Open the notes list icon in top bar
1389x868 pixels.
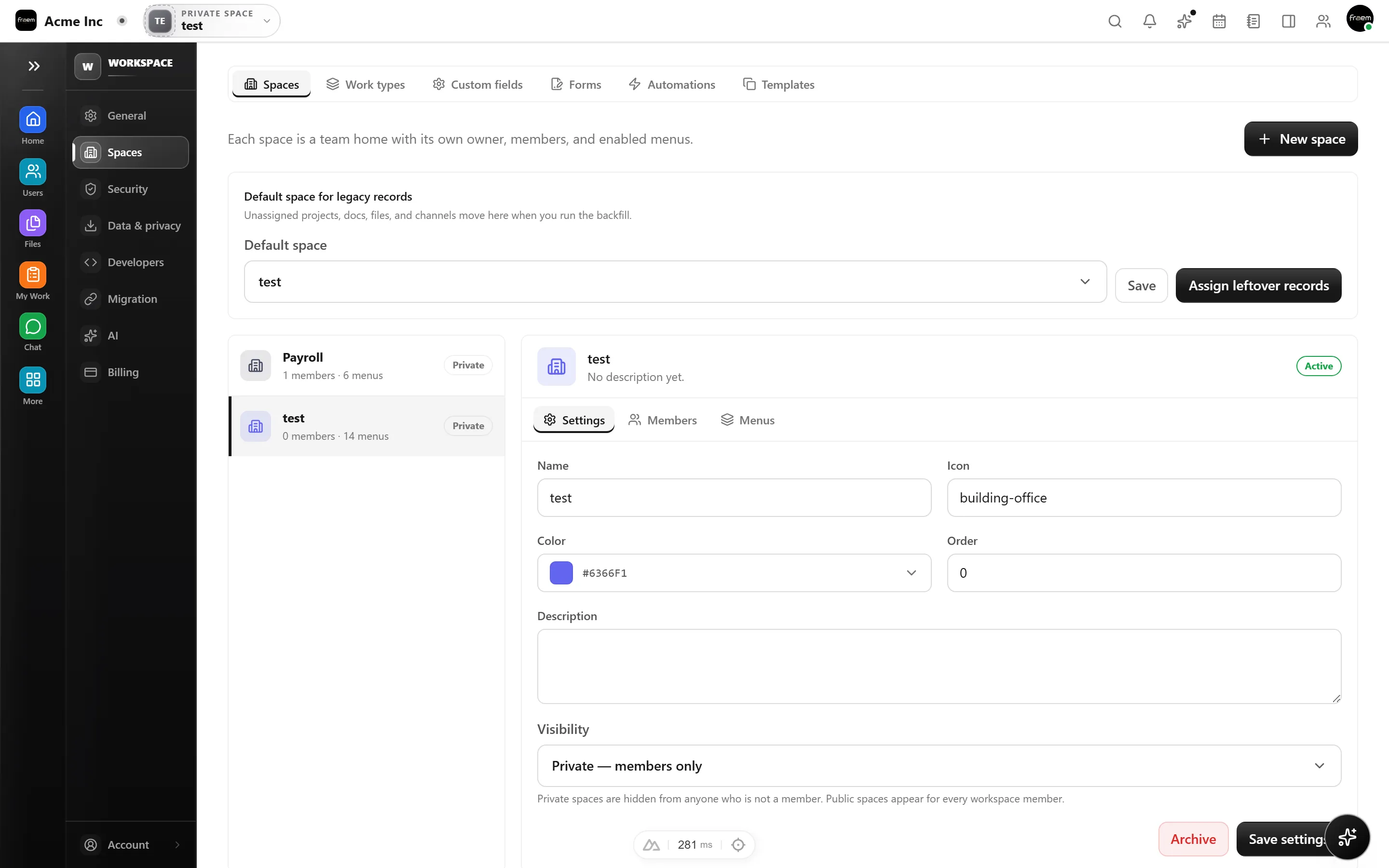(1253, 21)
